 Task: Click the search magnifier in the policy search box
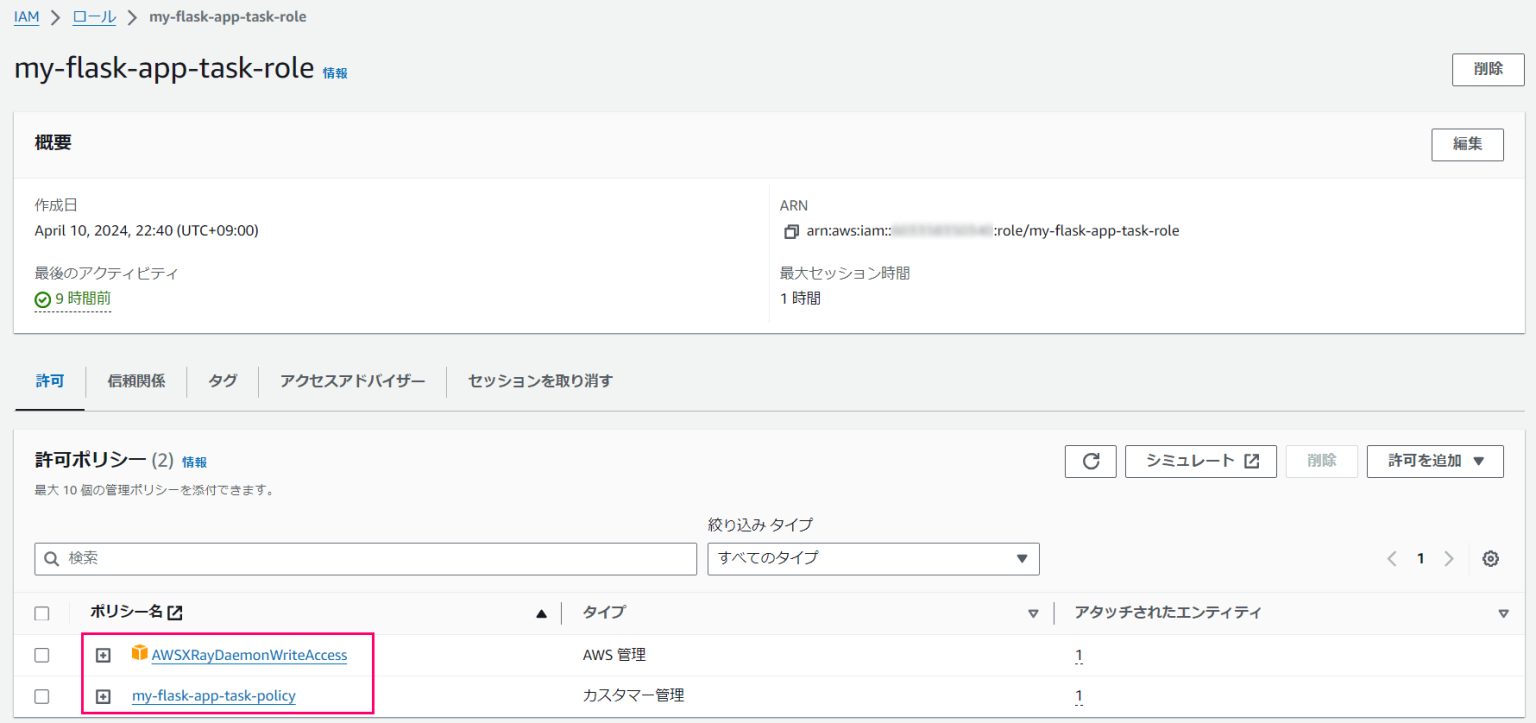tap(51, 558)
